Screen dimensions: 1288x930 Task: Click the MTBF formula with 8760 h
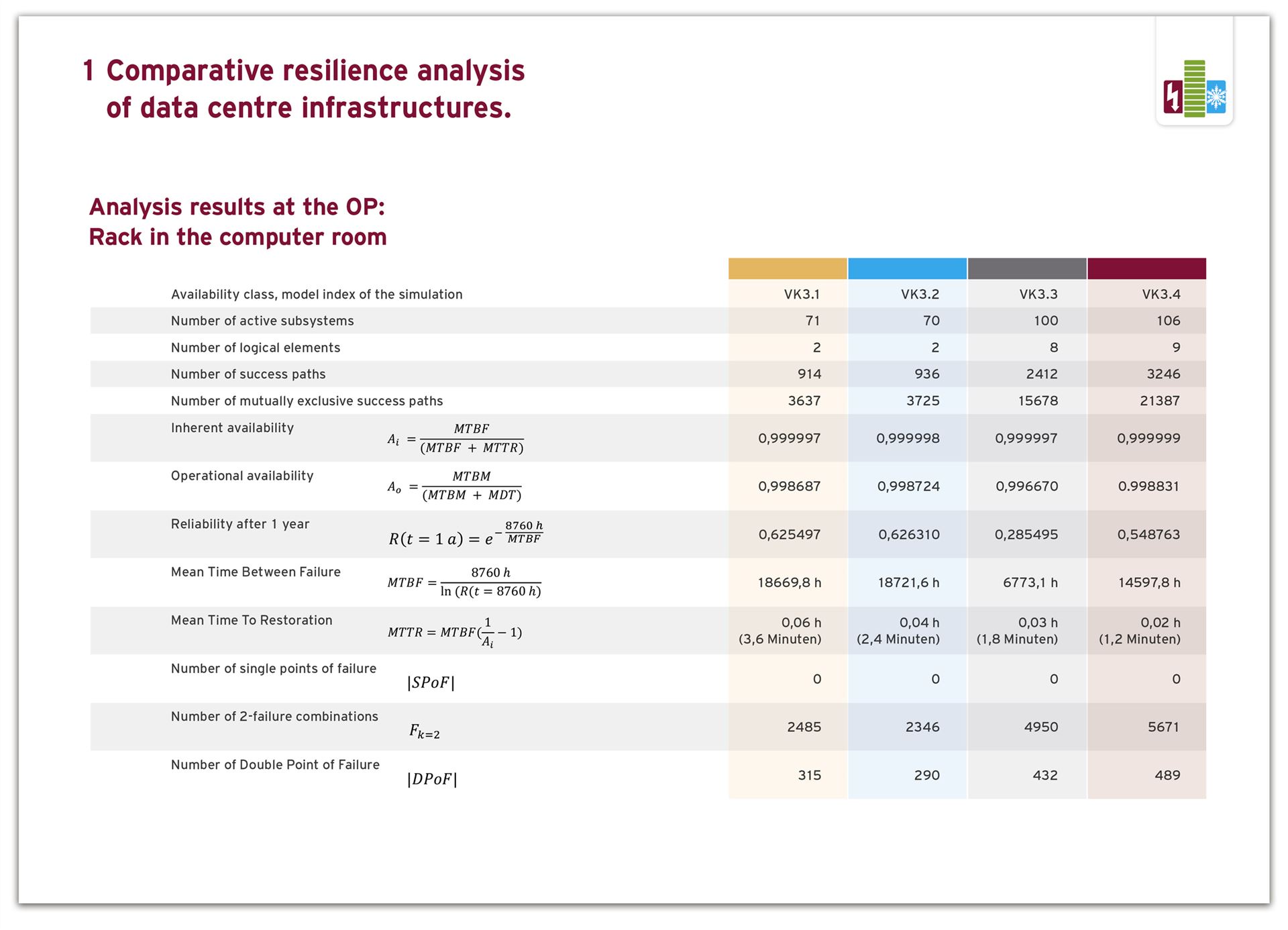(x=464, y=582)
